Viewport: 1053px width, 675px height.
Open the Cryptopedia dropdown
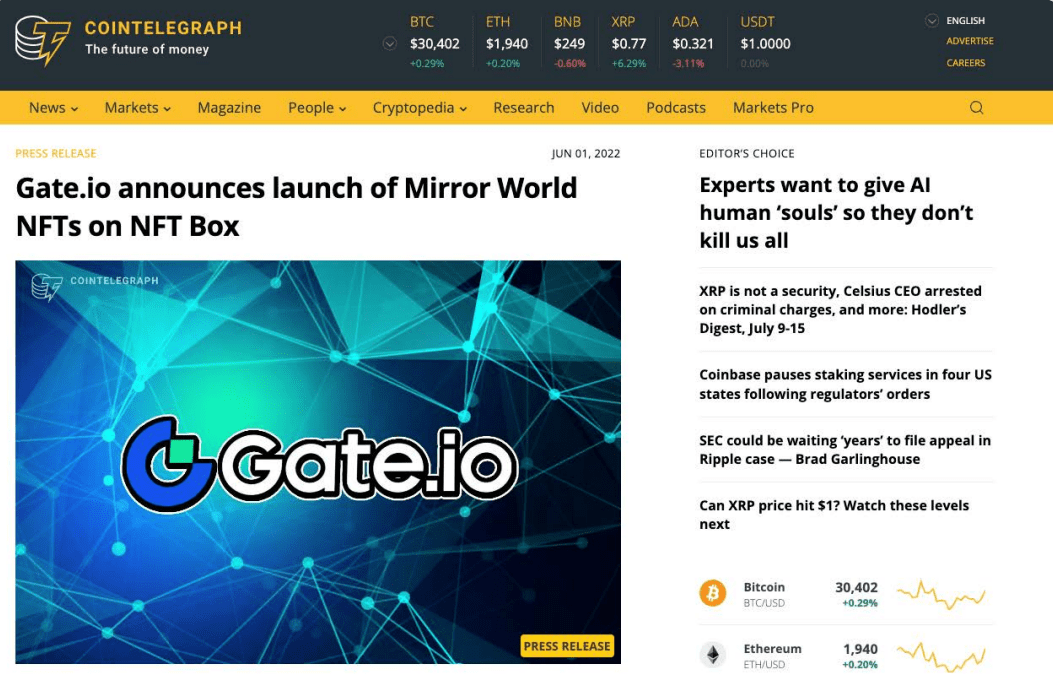419,107
